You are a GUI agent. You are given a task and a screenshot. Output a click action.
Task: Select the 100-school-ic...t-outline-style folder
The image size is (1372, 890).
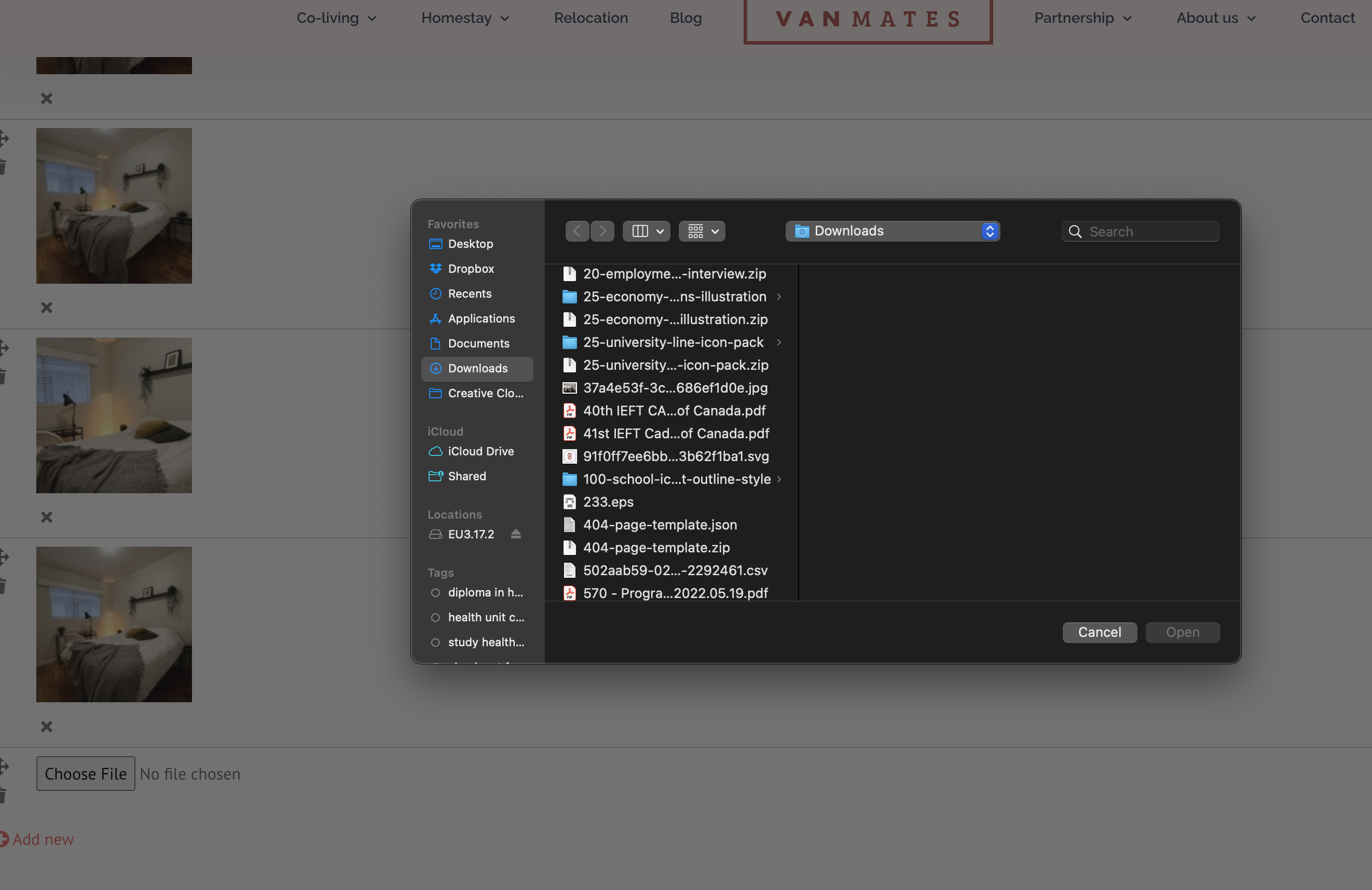click(x=666, y=479)
